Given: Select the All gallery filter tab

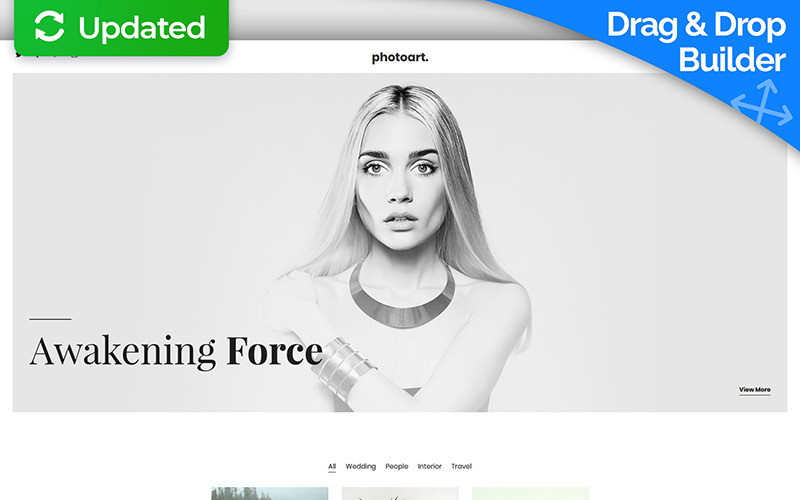Looking at the screenshot, I should [x=332, y=466].
